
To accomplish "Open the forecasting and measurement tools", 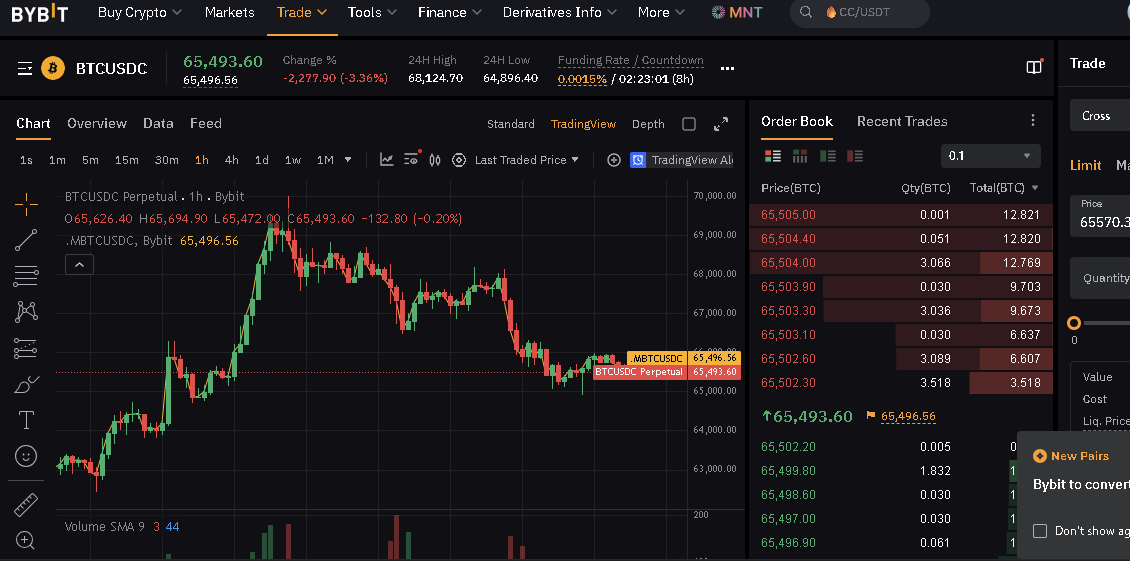I will pos(26,348).
